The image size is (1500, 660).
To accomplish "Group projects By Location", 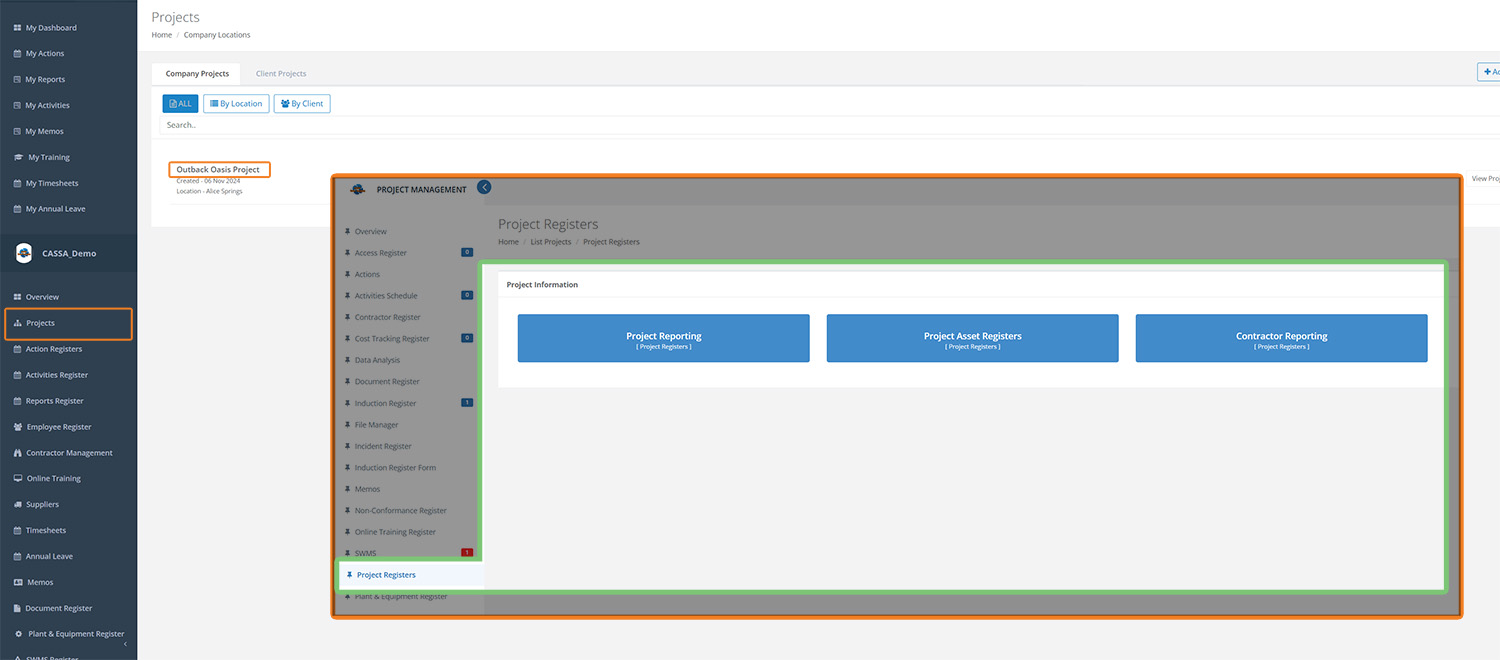I will click(x=236, y=104).
